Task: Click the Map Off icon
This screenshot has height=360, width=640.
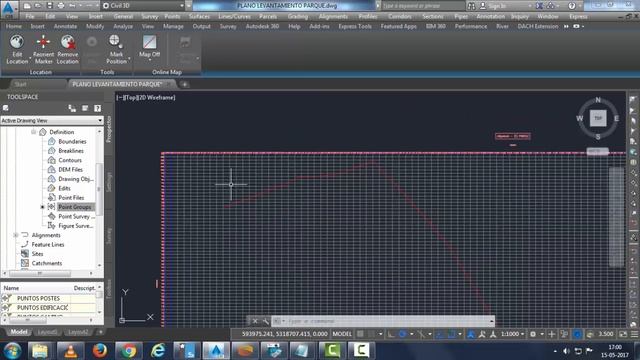Action: click(149, 42)
